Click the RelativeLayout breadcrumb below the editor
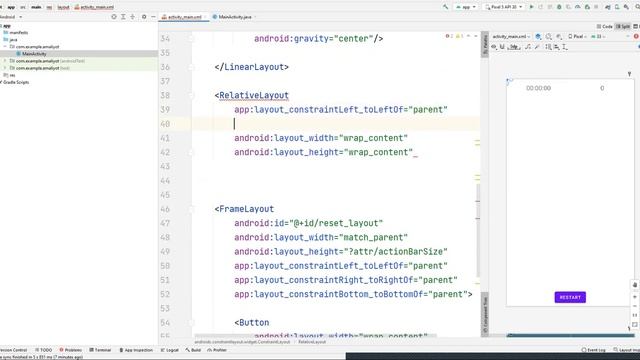640x360 pixels. [x=312, y=342]
